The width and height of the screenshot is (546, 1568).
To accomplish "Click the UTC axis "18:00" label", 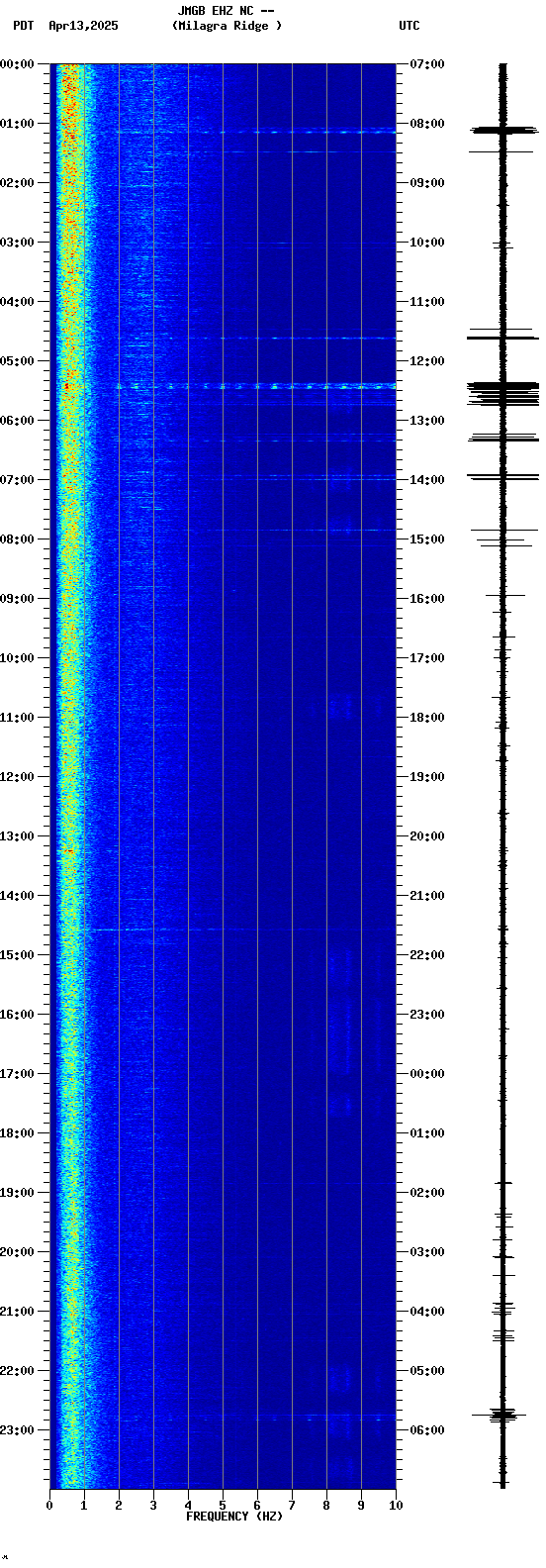I will pos(427,718).
